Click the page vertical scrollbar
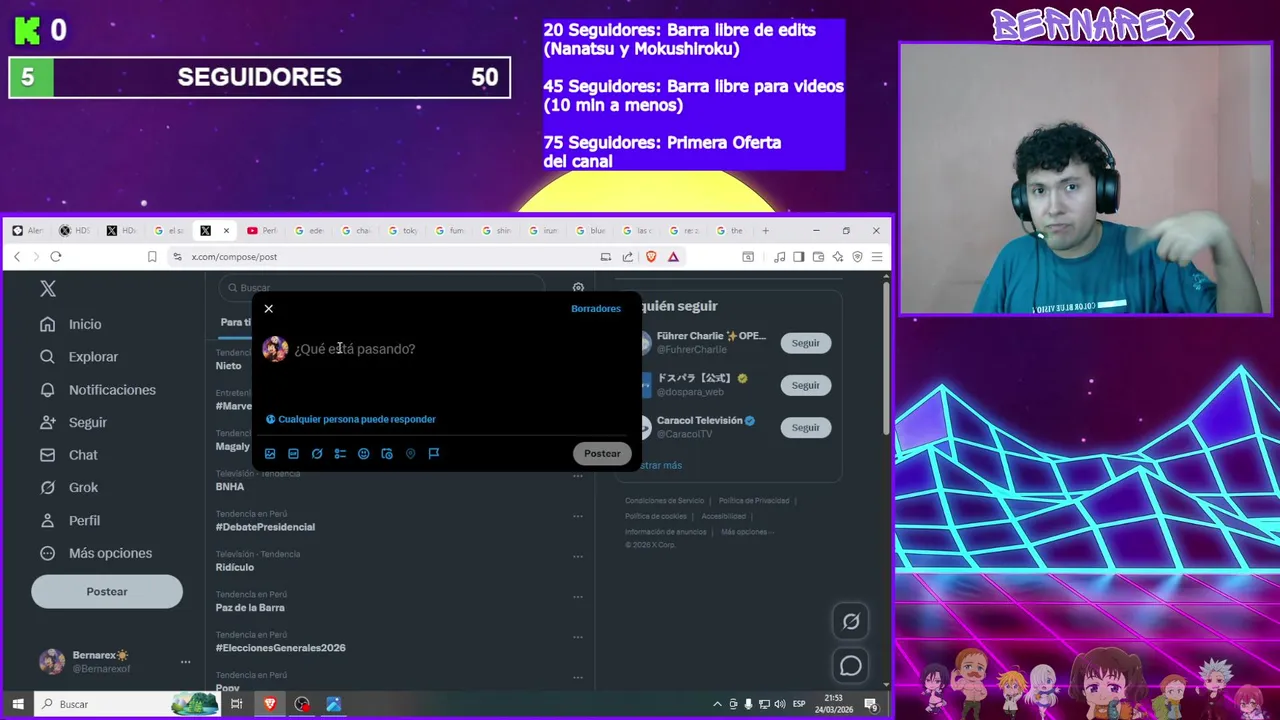This screenshot has width=1280, height=720. (886, 360)
